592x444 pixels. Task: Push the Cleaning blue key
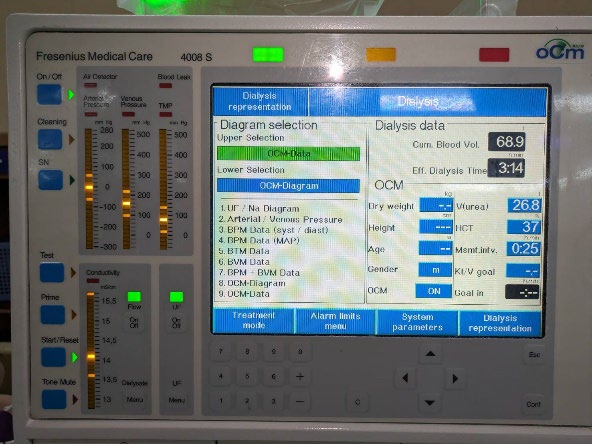point(50,139)
